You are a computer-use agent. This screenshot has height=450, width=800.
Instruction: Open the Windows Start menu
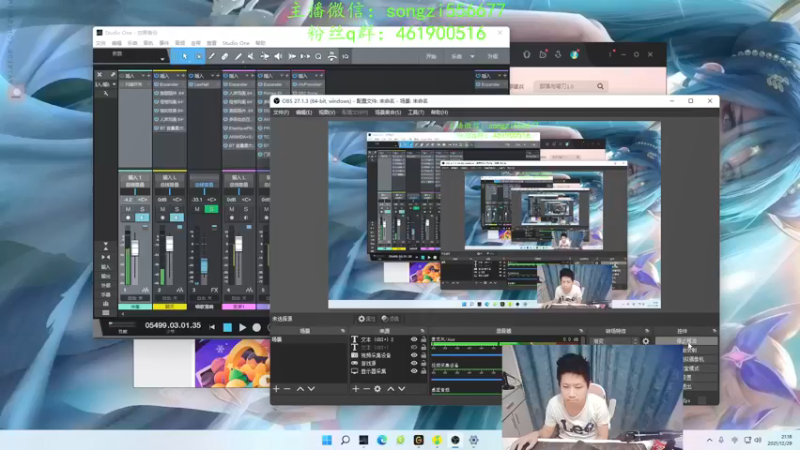pos(327,440)
